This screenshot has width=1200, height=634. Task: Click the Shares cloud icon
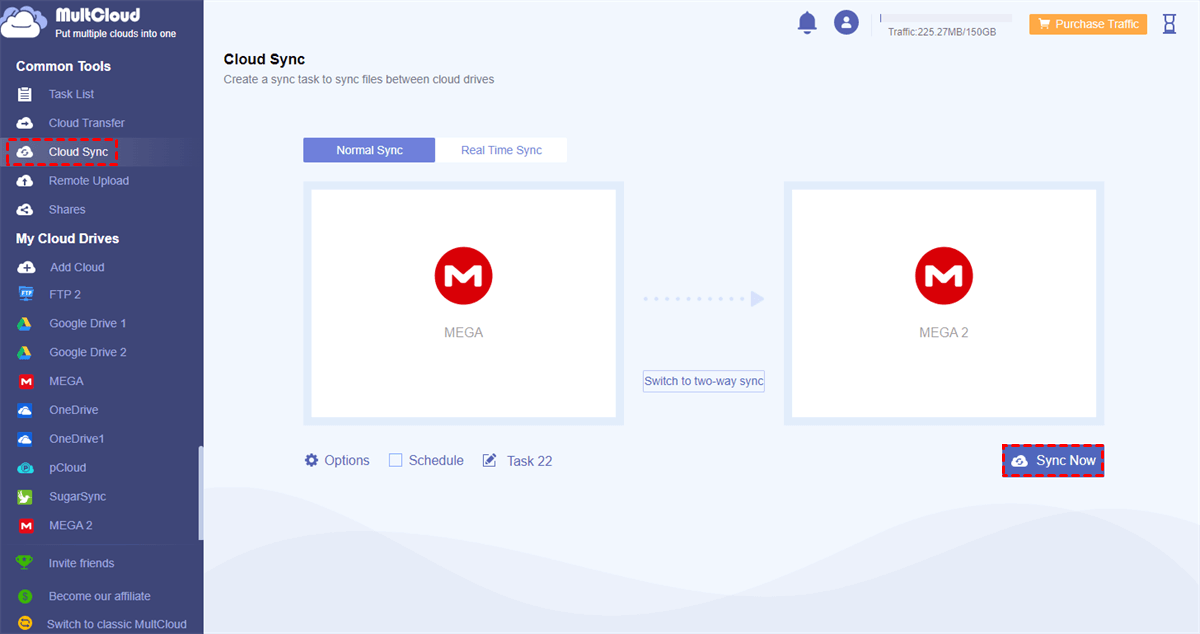pos(25,210)
